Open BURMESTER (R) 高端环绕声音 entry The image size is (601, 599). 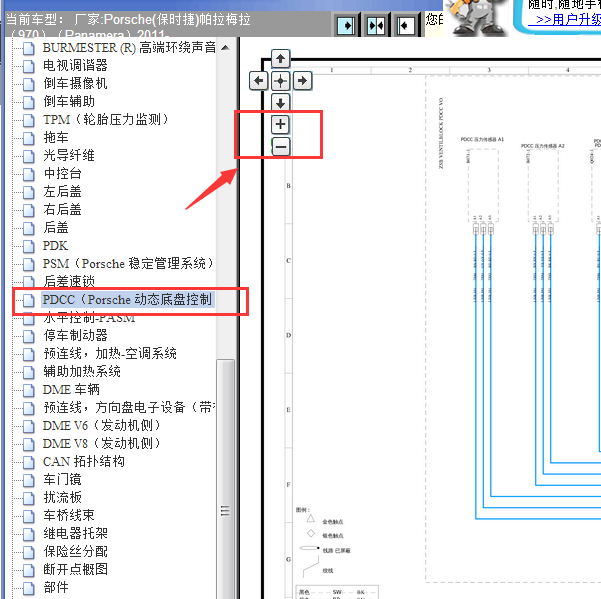pos(129,48)
